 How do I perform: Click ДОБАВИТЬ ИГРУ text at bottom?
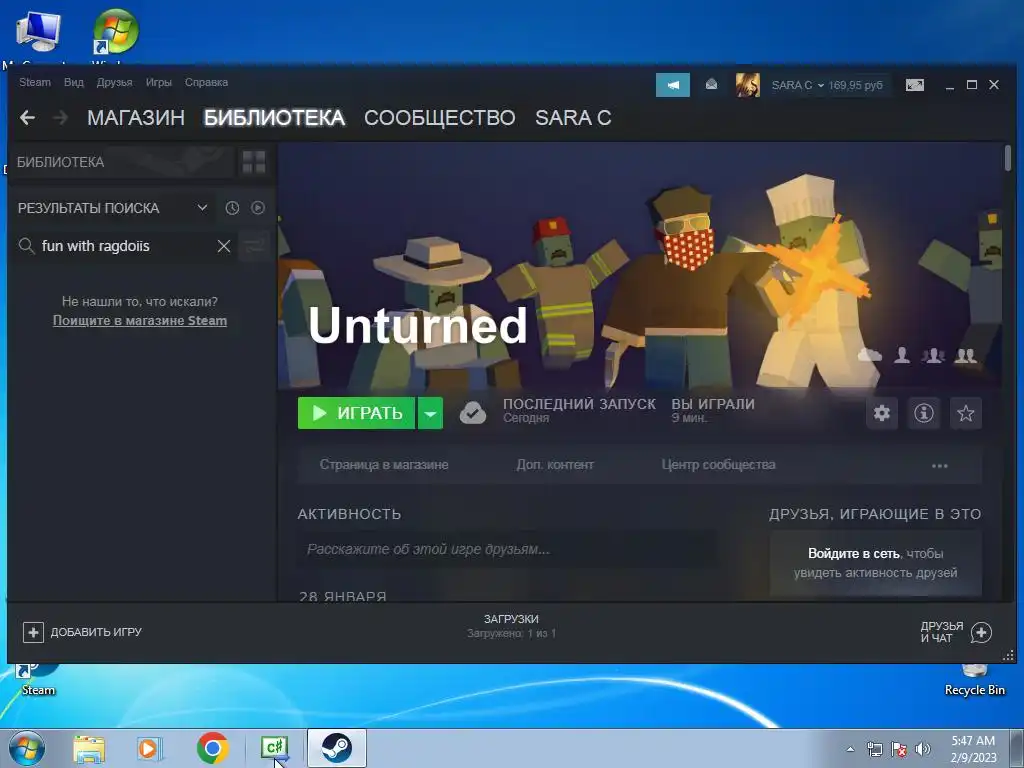coord(96,632)
